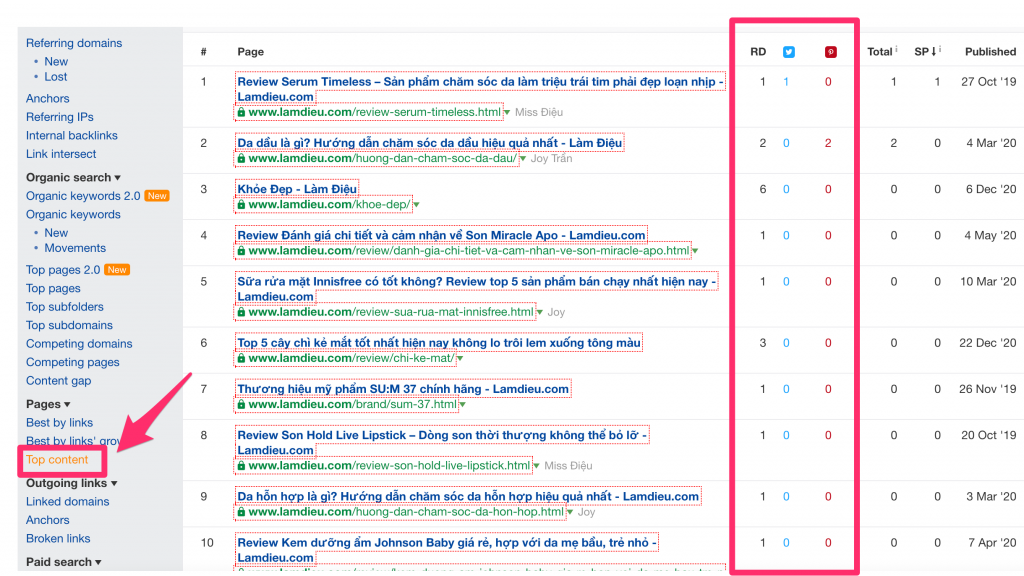Click lock icon beside review-serum-timeless URL
Screen dimensions: 1024x576
pos(241,112)
